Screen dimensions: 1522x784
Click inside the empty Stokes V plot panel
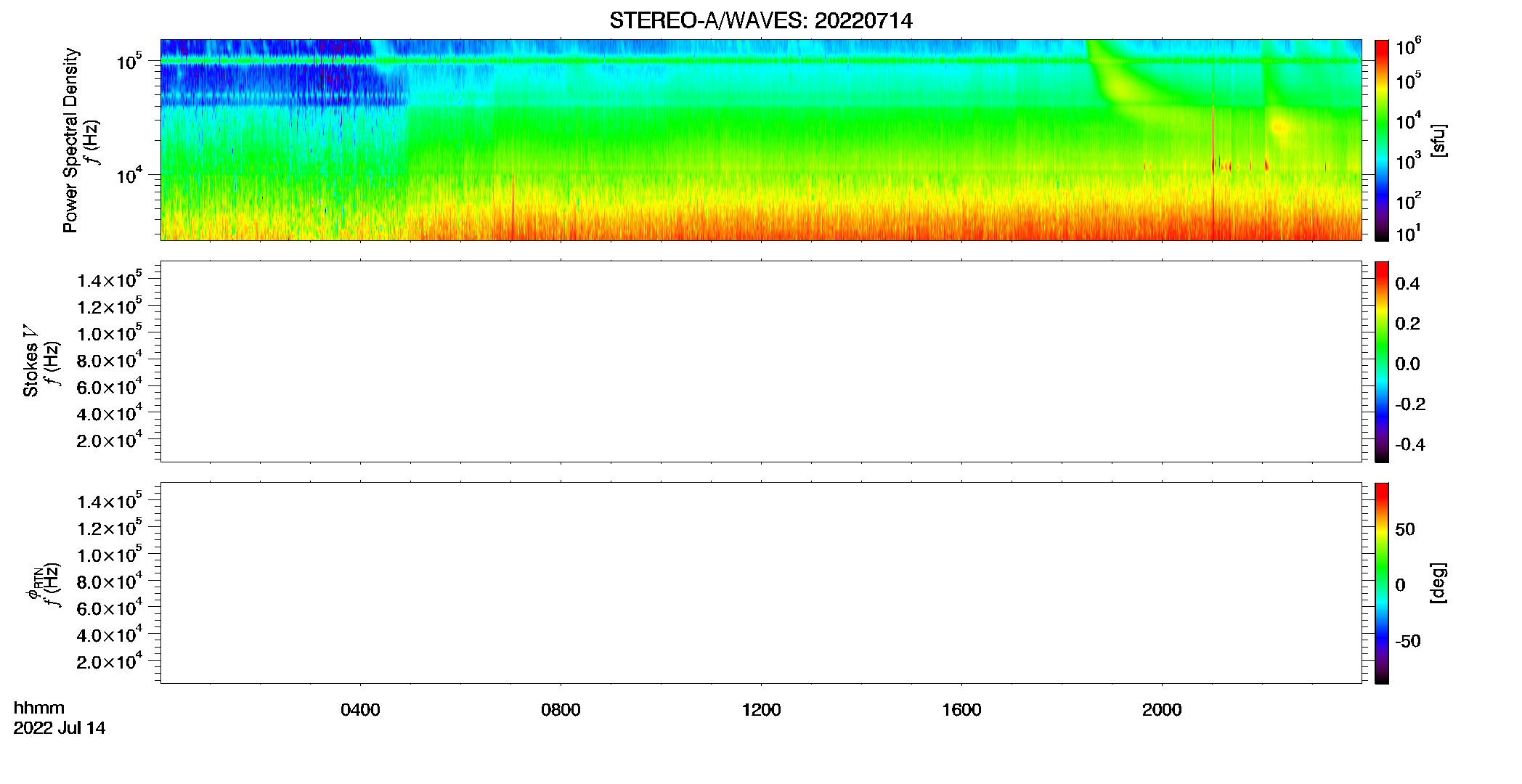pos(761,362)
